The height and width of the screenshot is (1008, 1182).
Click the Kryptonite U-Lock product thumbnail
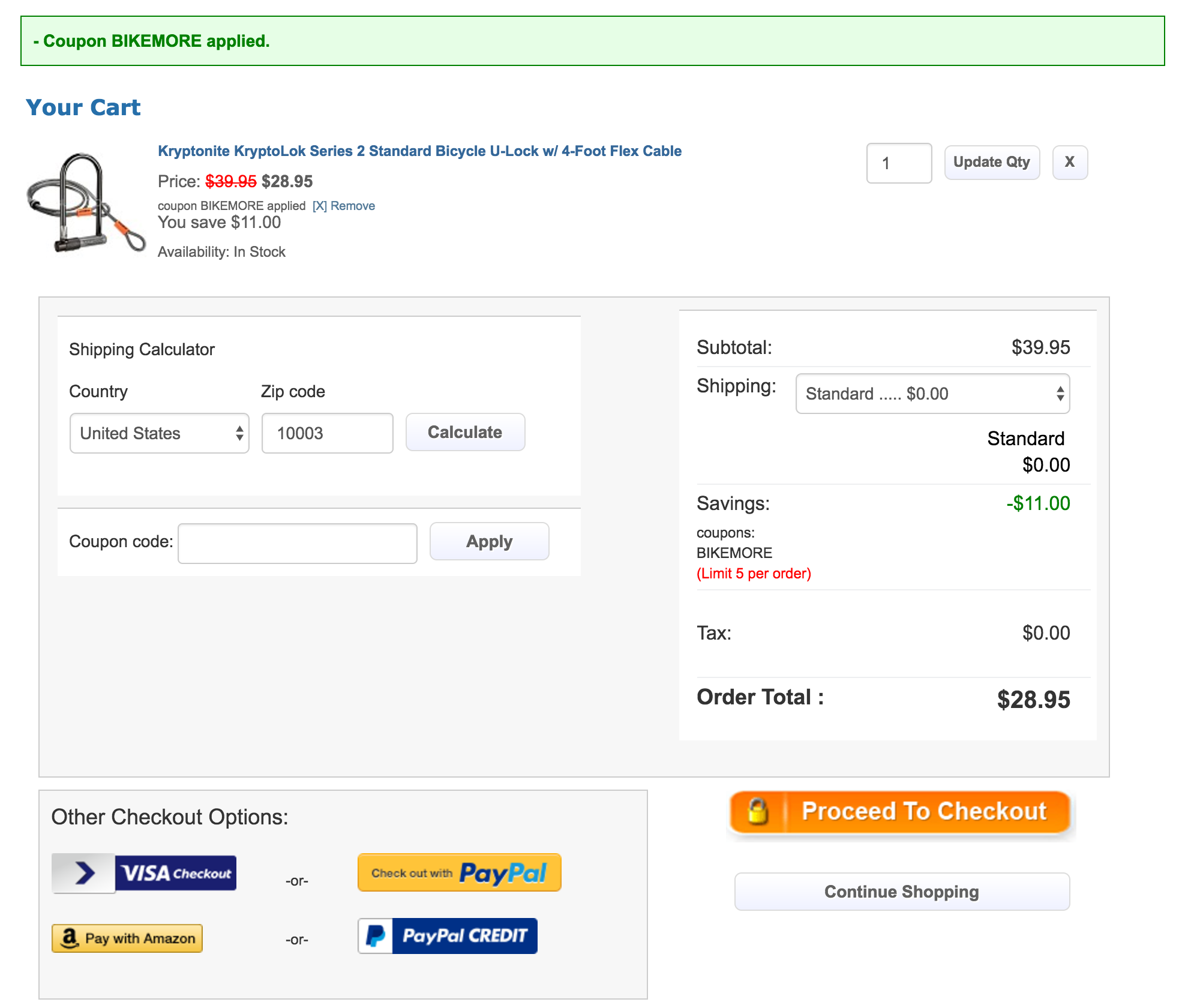(86, 203)
